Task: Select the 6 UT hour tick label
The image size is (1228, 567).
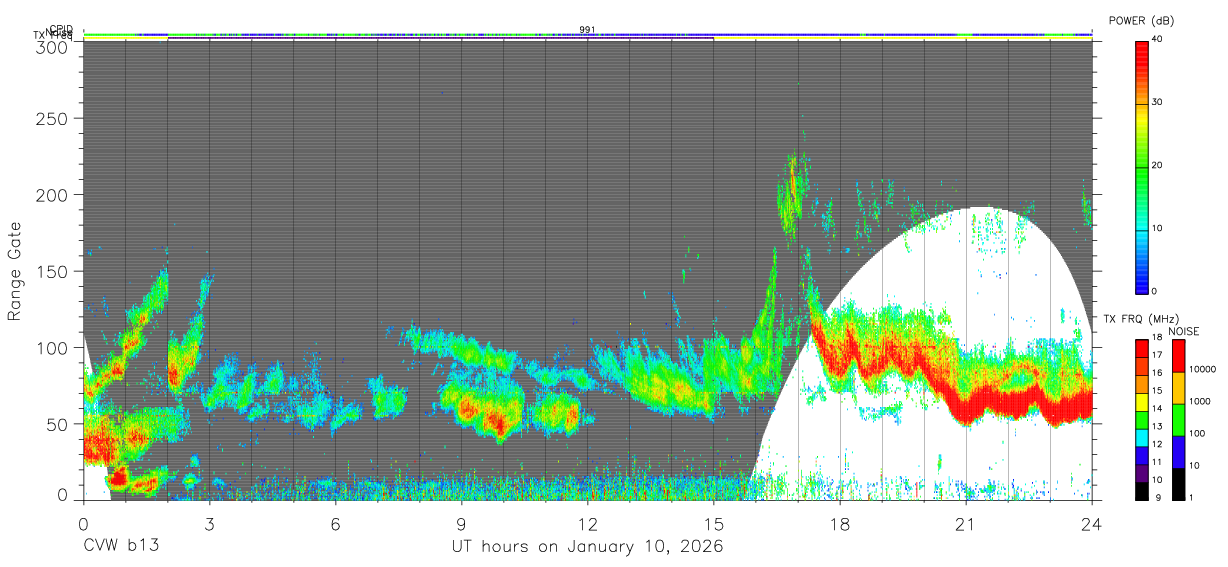Action: pyautogui.click(x=335, y=522)
